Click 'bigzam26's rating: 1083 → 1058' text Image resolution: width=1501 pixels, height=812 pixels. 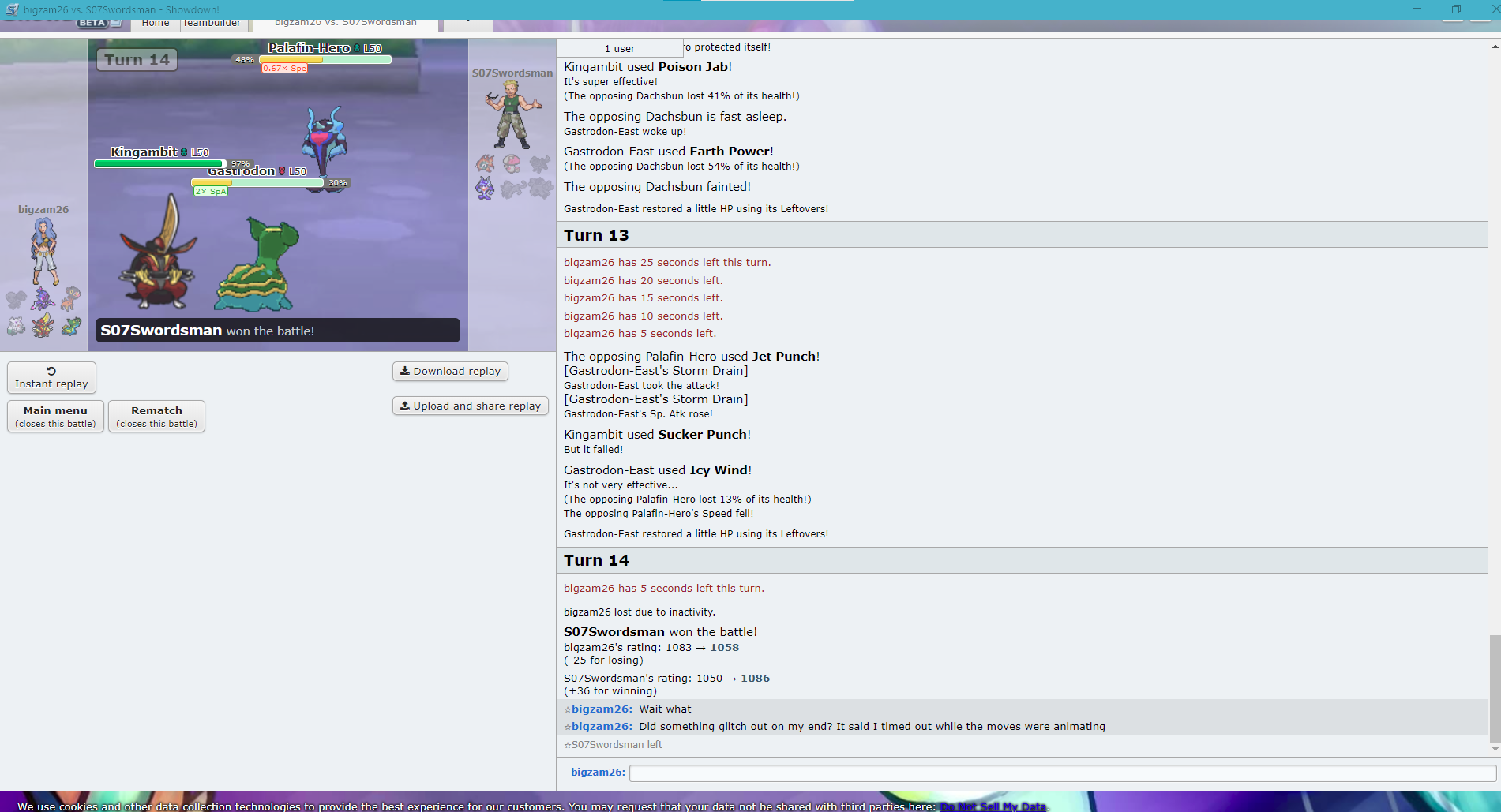click(651, 648)
